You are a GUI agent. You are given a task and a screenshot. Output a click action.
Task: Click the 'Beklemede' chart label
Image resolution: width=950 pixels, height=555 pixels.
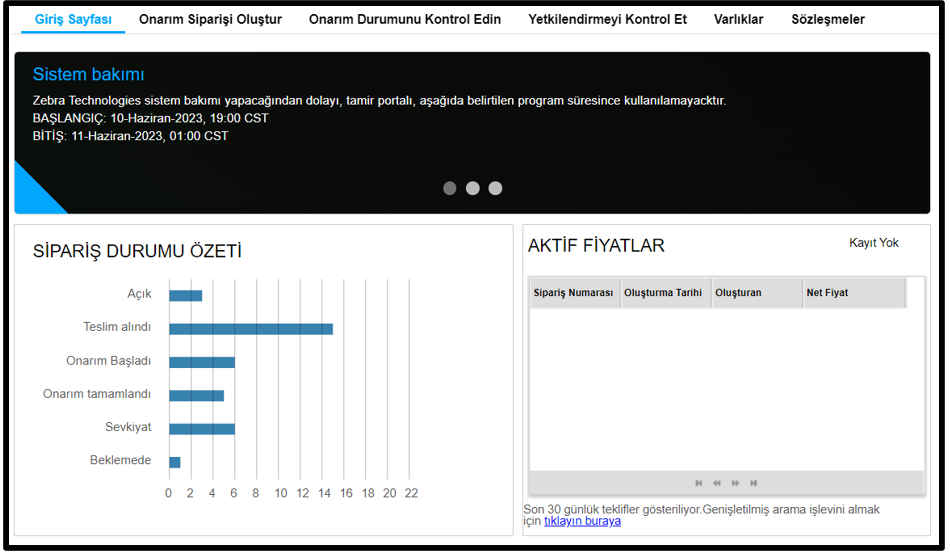121,460
